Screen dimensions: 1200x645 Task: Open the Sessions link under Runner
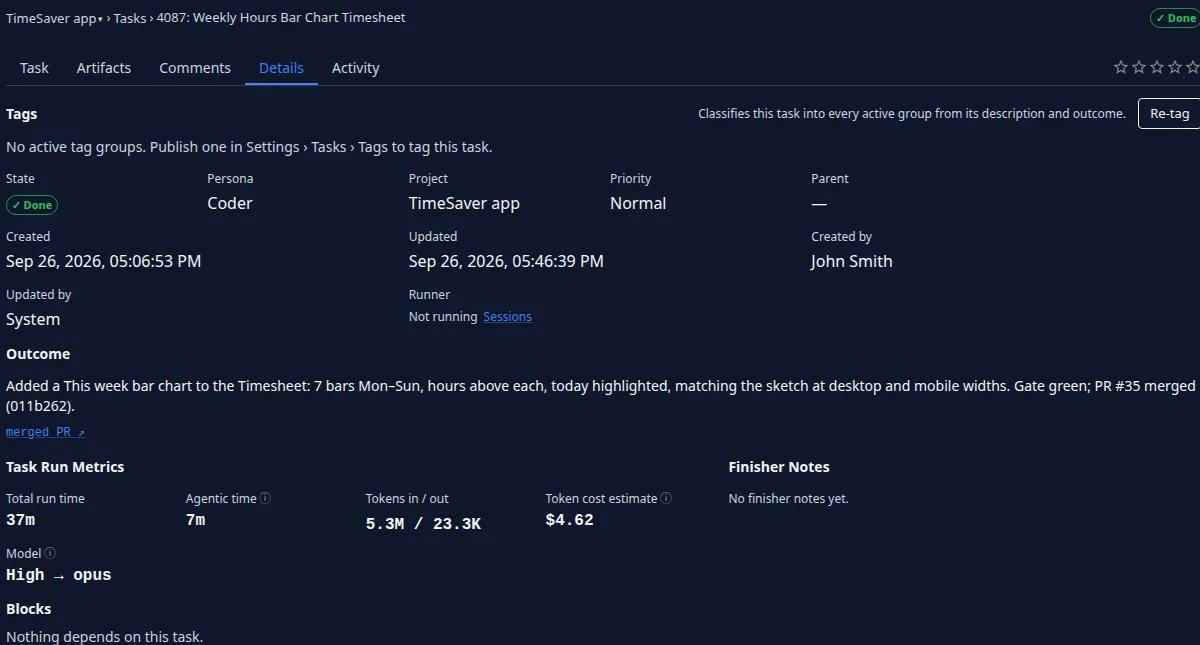point(507,317)
